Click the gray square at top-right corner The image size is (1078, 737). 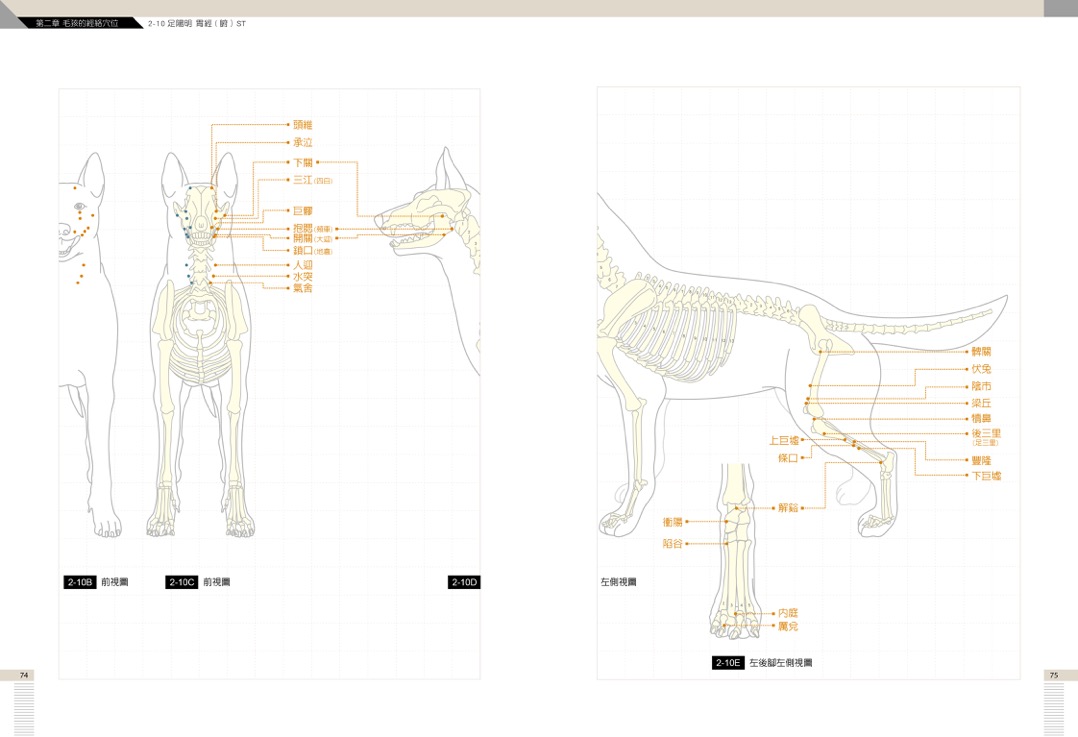point(1060,8)
